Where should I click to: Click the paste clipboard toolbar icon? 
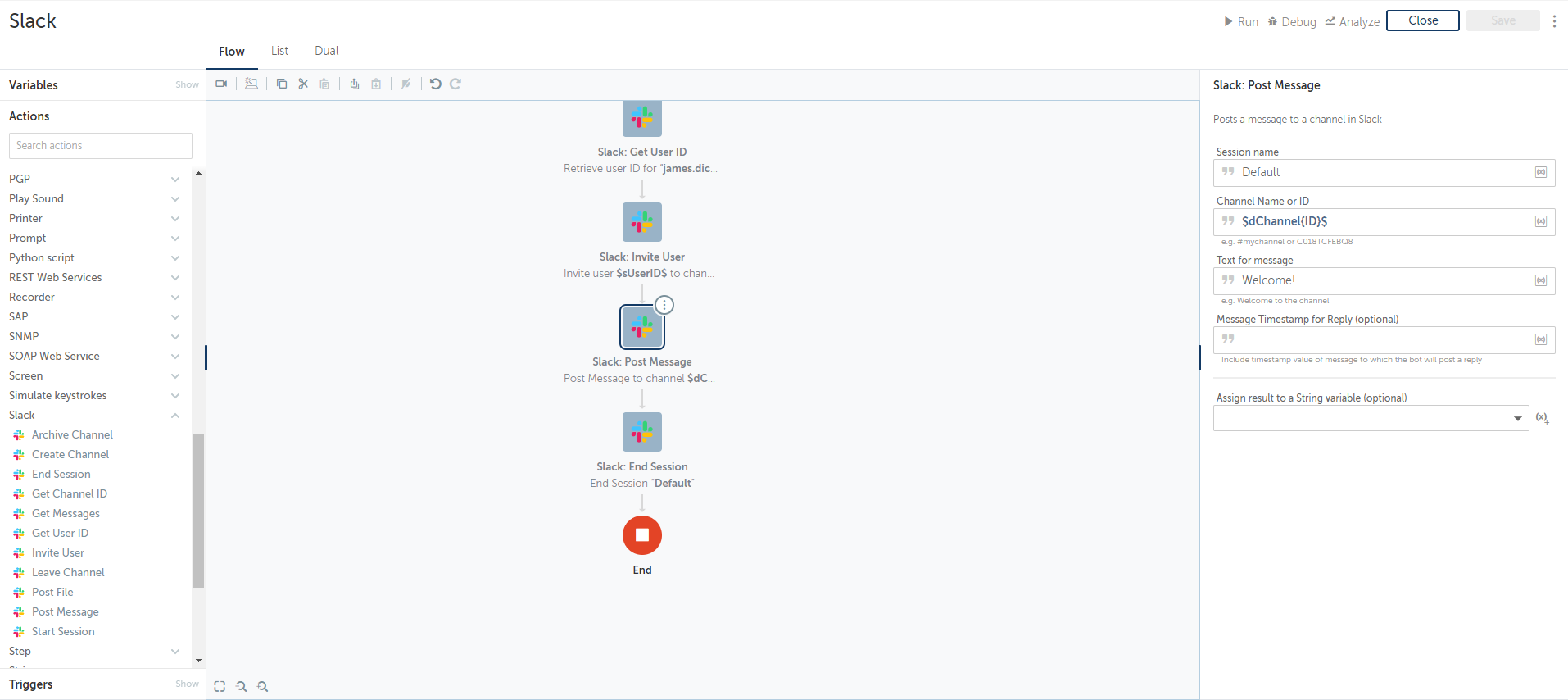coord(324,84)
